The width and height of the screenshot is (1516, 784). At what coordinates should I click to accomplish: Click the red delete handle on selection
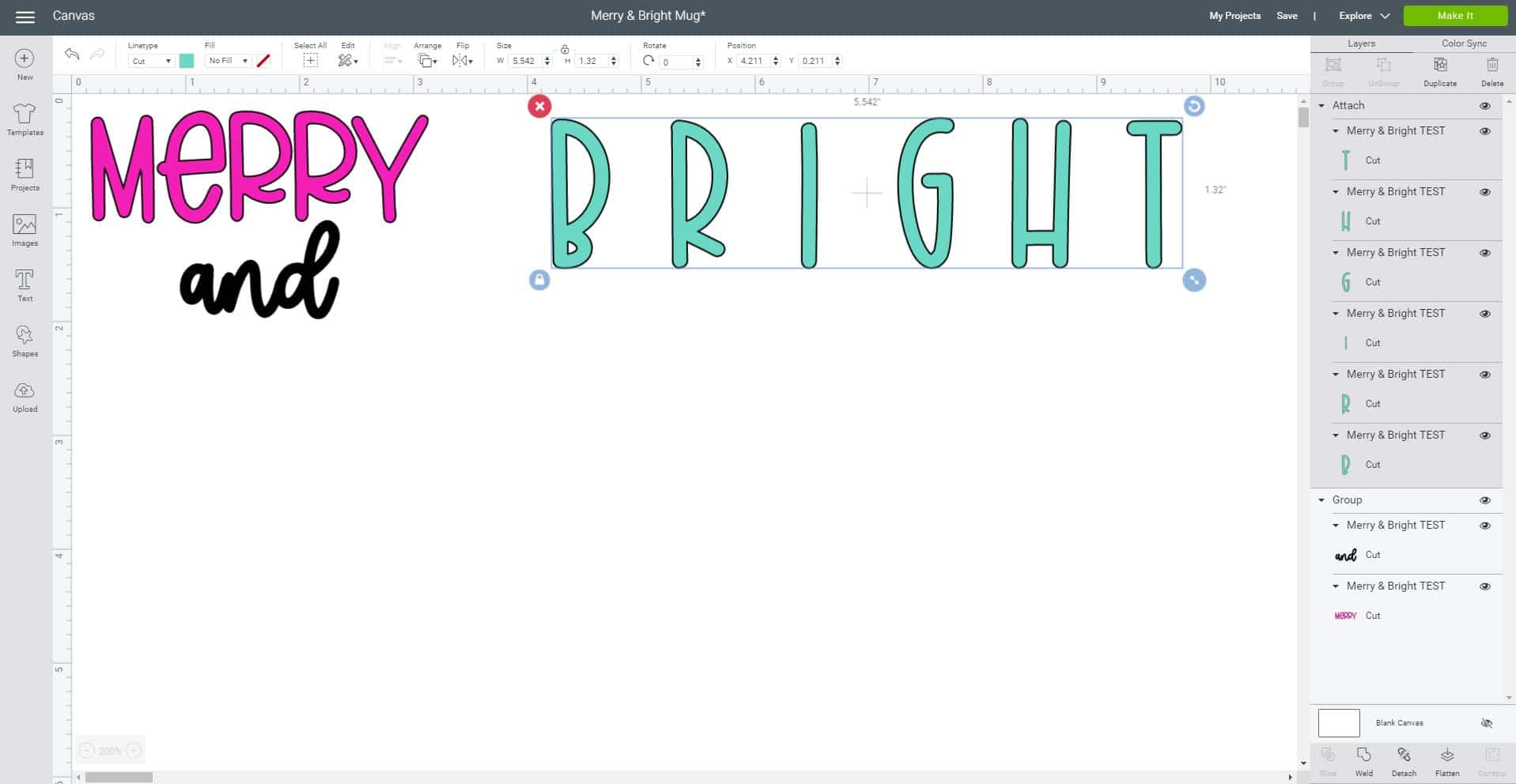539,106
